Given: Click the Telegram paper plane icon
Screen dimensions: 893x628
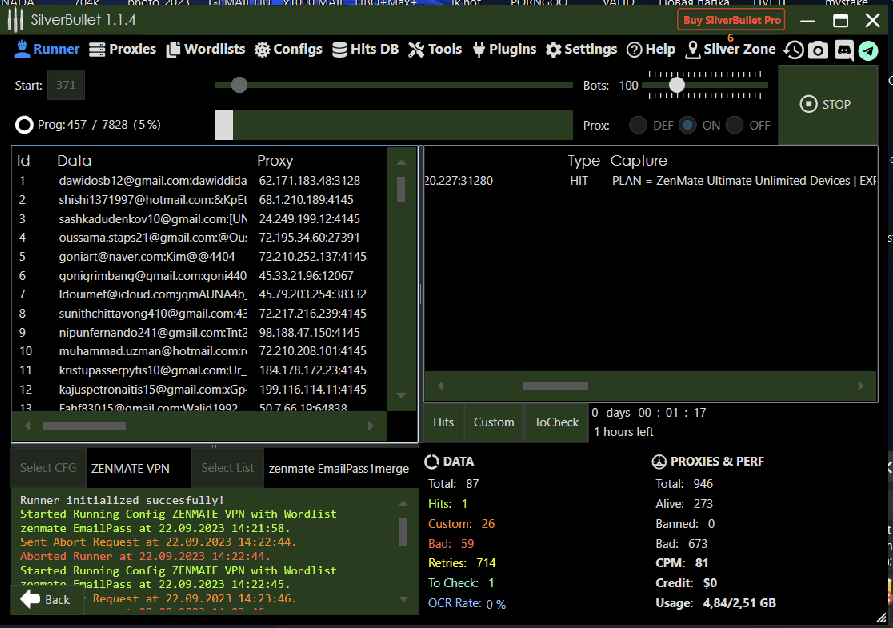Looking at the screenshot, I should pyautogui.click(x=868, y=50).
